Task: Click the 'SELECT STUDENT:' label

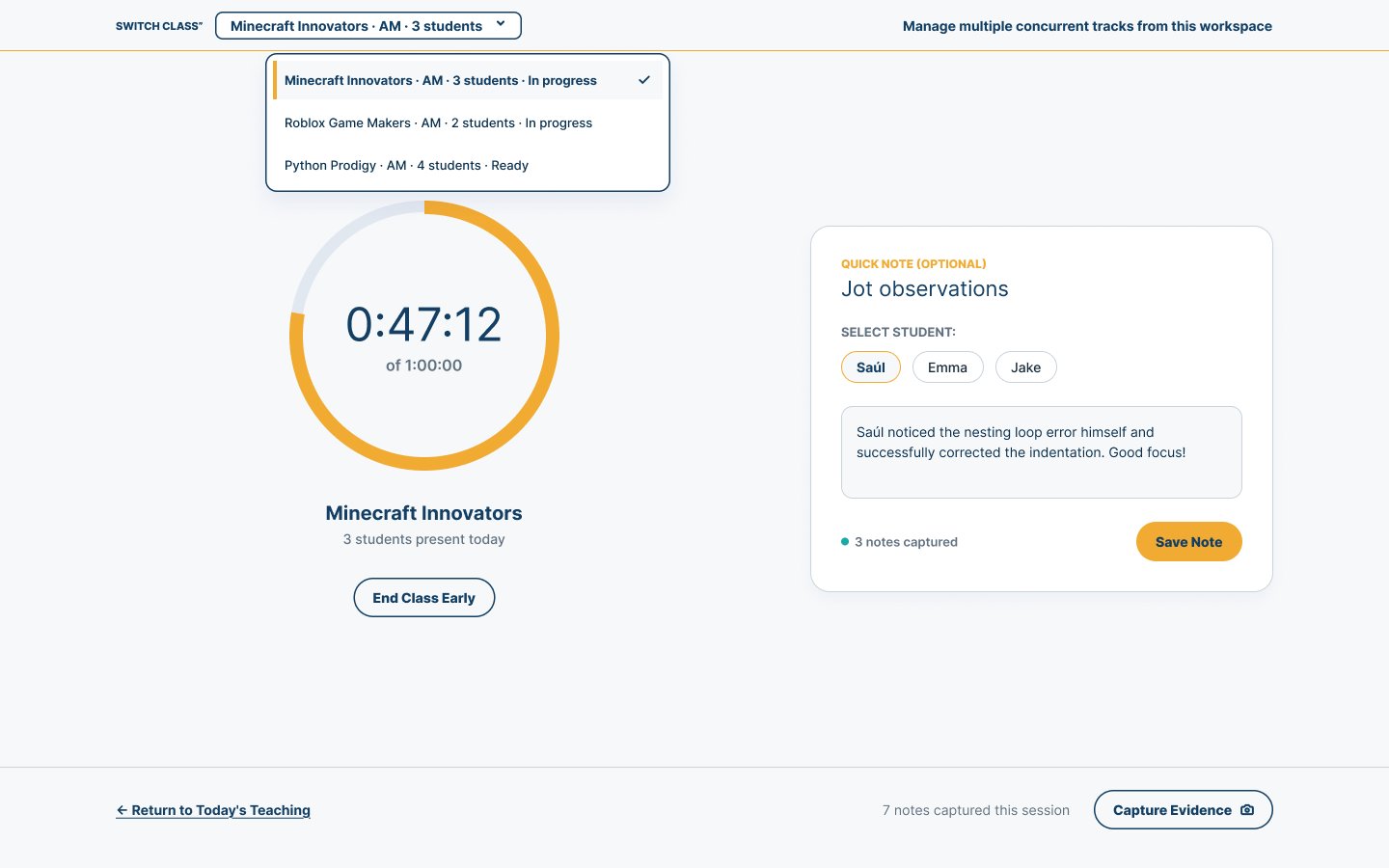Action: (898, 332)
